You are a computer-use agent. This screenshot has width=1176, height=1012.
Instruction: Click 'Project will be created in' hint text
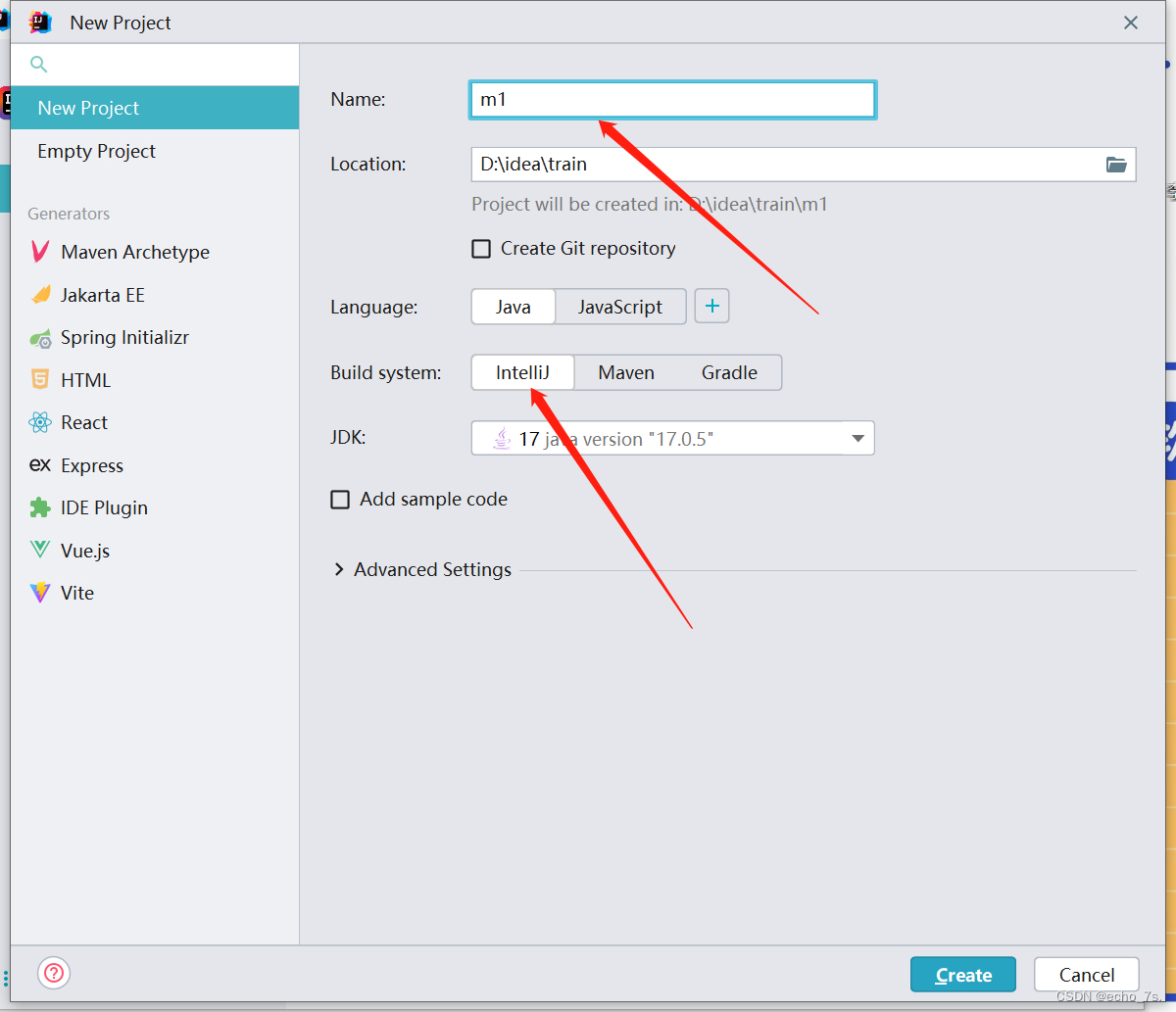tap(650, 205)
